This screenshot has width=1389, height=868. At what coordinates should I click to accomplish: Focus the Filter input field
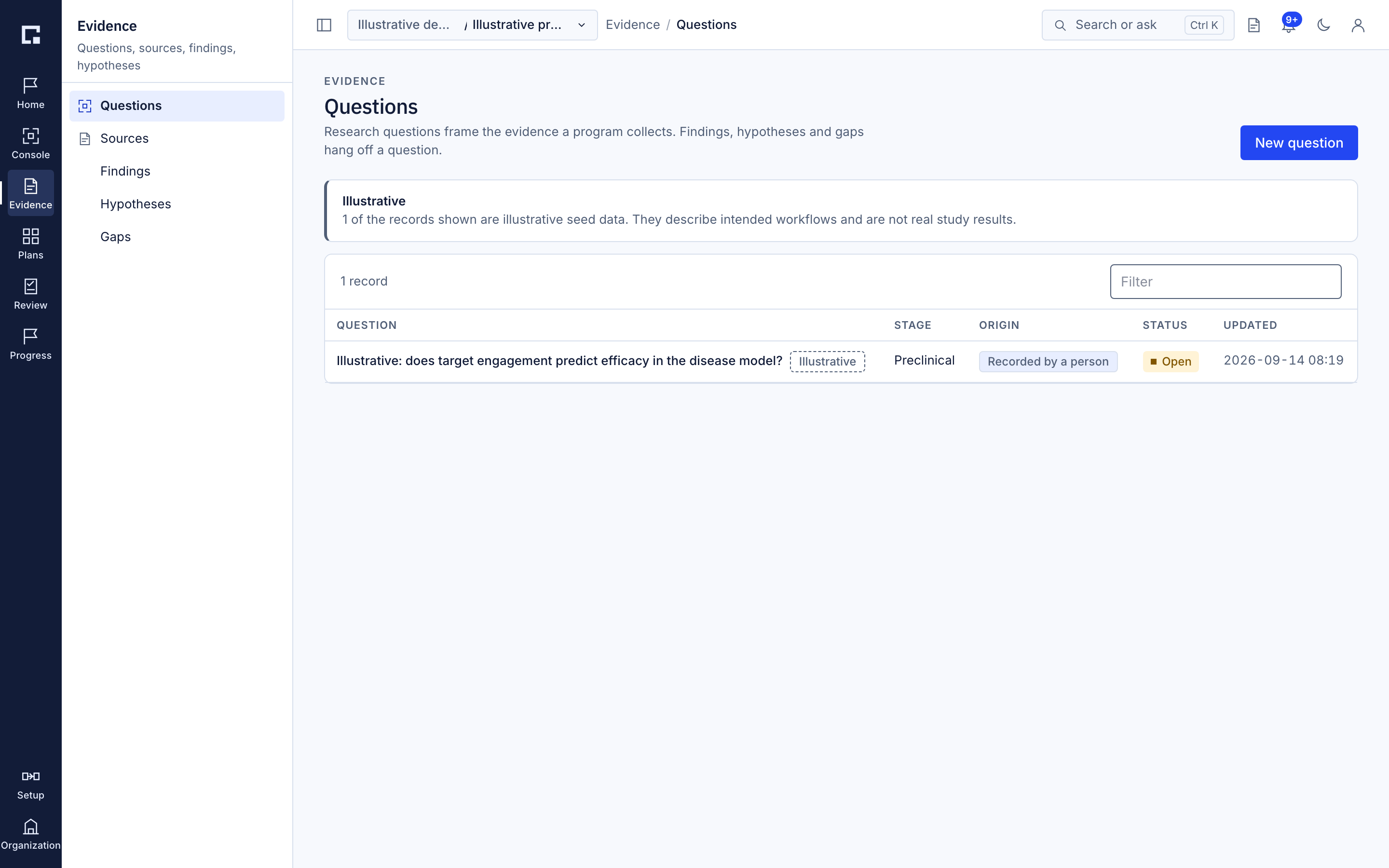click(1226, 281)
